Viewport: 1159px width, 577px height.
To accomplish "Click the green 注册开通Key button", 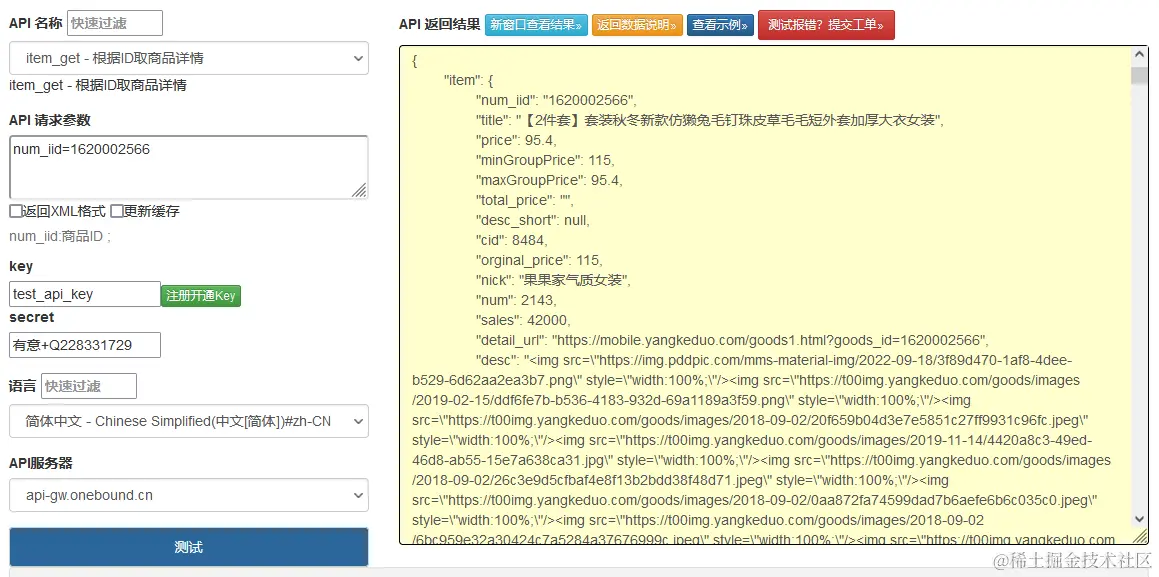I will [200, 294].
